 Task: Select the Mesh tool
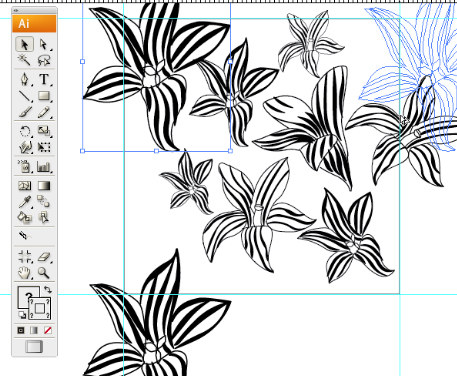click(24, 185)
